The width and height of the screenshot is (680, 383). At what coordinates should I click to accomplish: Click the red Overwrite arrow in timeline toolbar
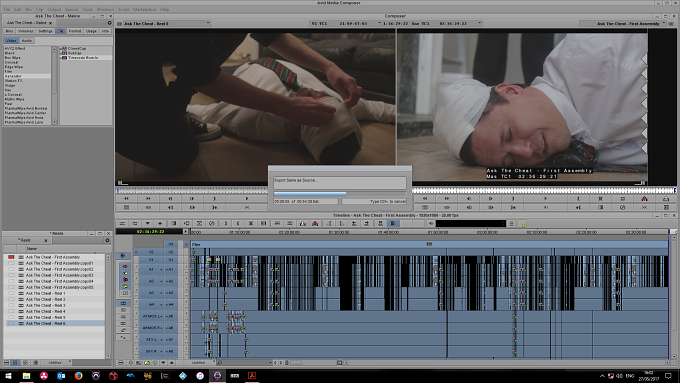point(315,223)
